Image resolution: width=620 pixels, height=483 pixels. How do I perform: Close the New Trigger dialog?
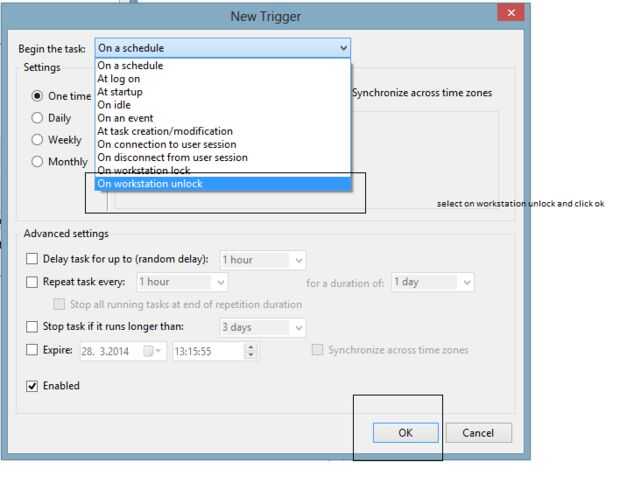point(512,13)
